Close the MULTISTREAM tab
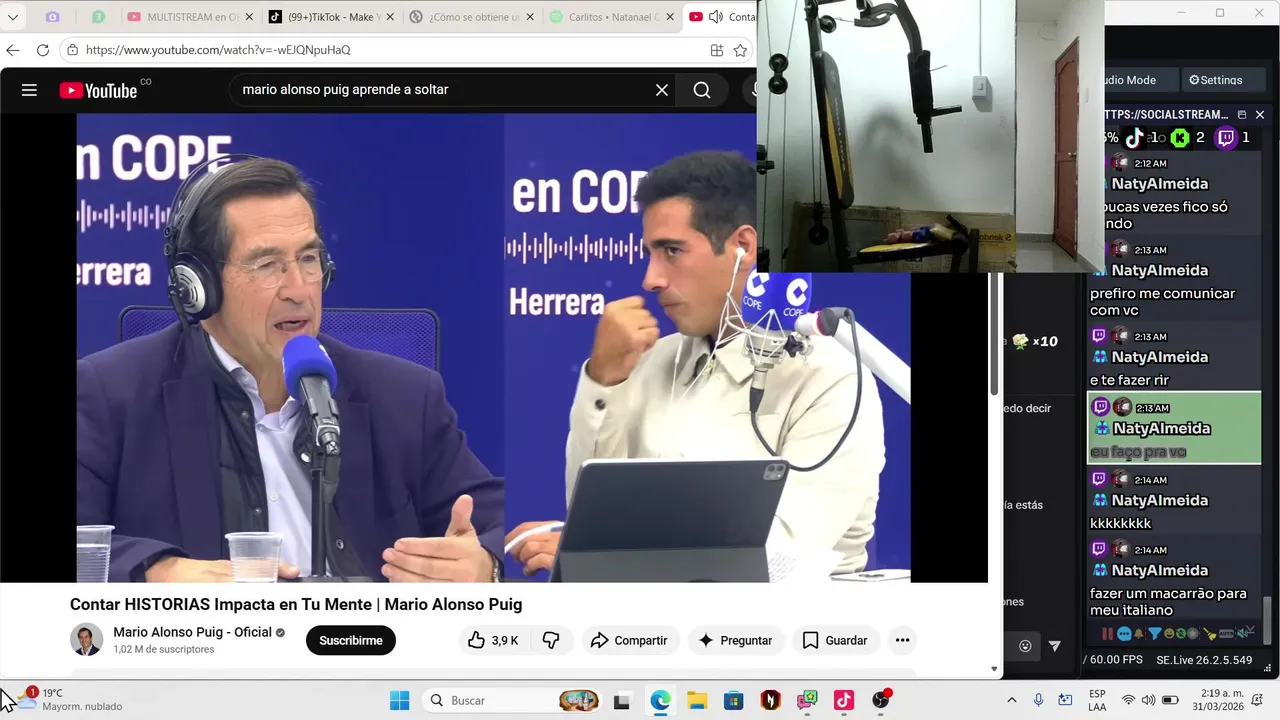Viewport: 1280px width, 720px height. point(249,17)
